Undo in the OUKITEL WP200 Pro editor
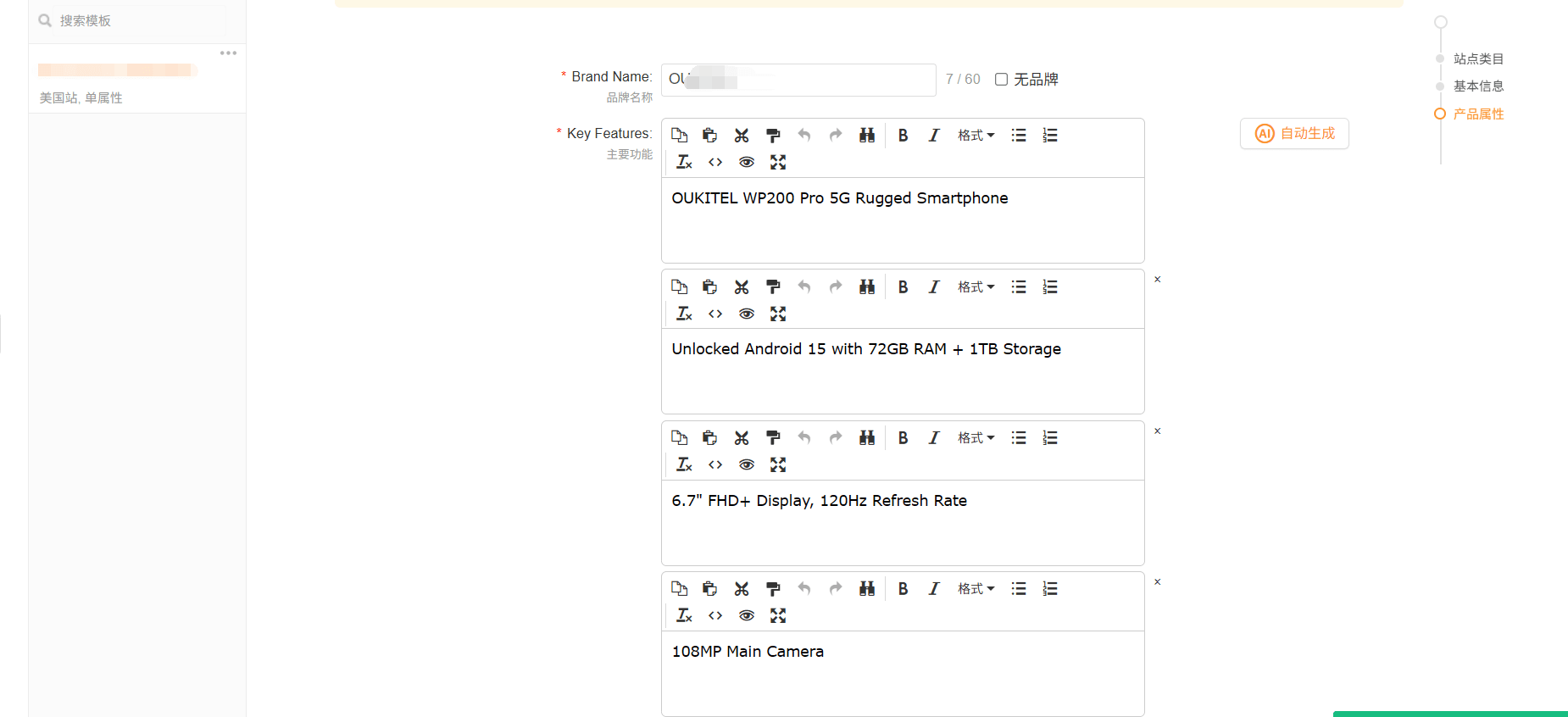 pyautogui.click(x=804, y=136)
